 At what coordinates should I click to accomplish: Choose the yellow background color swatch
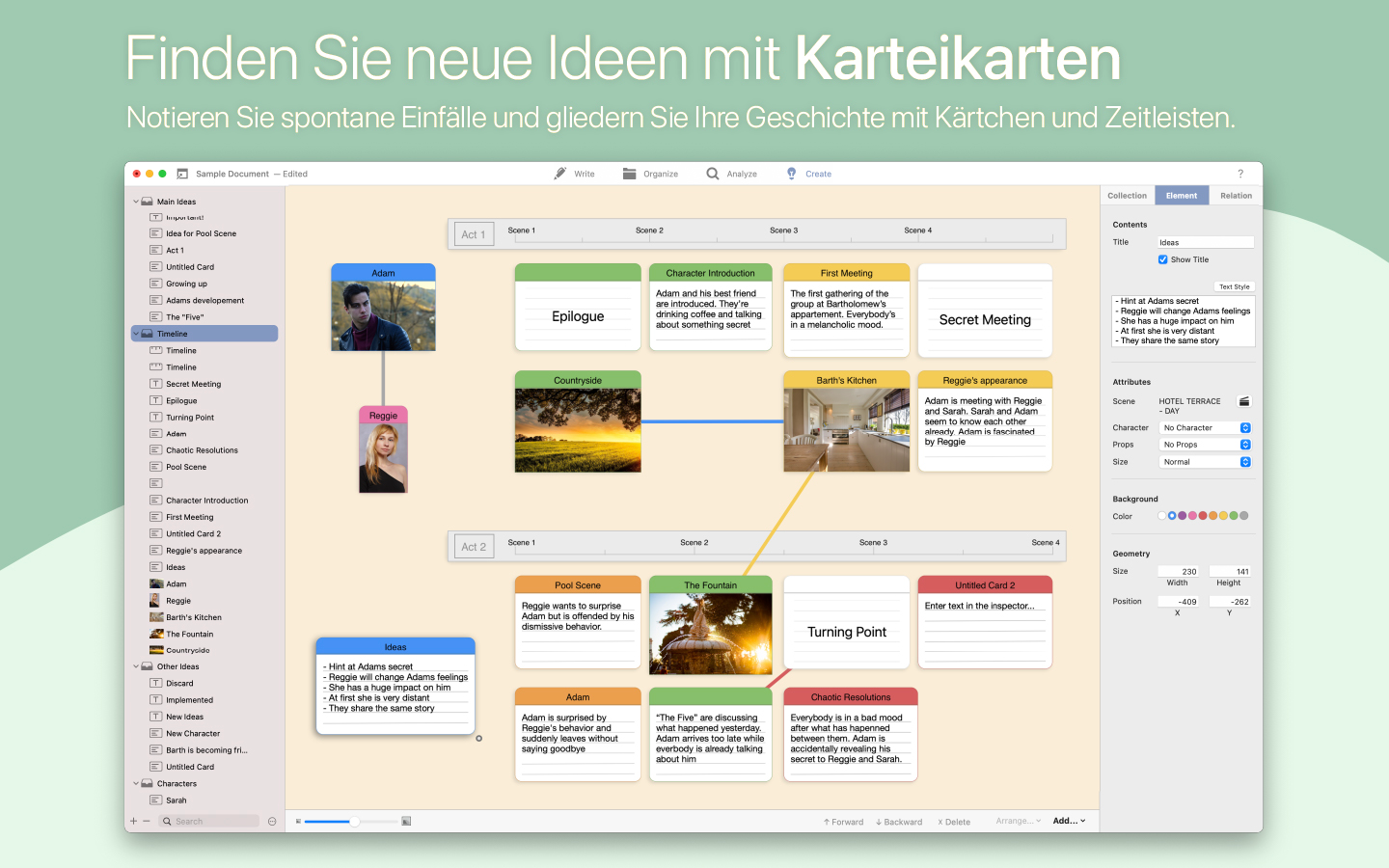1223,516
